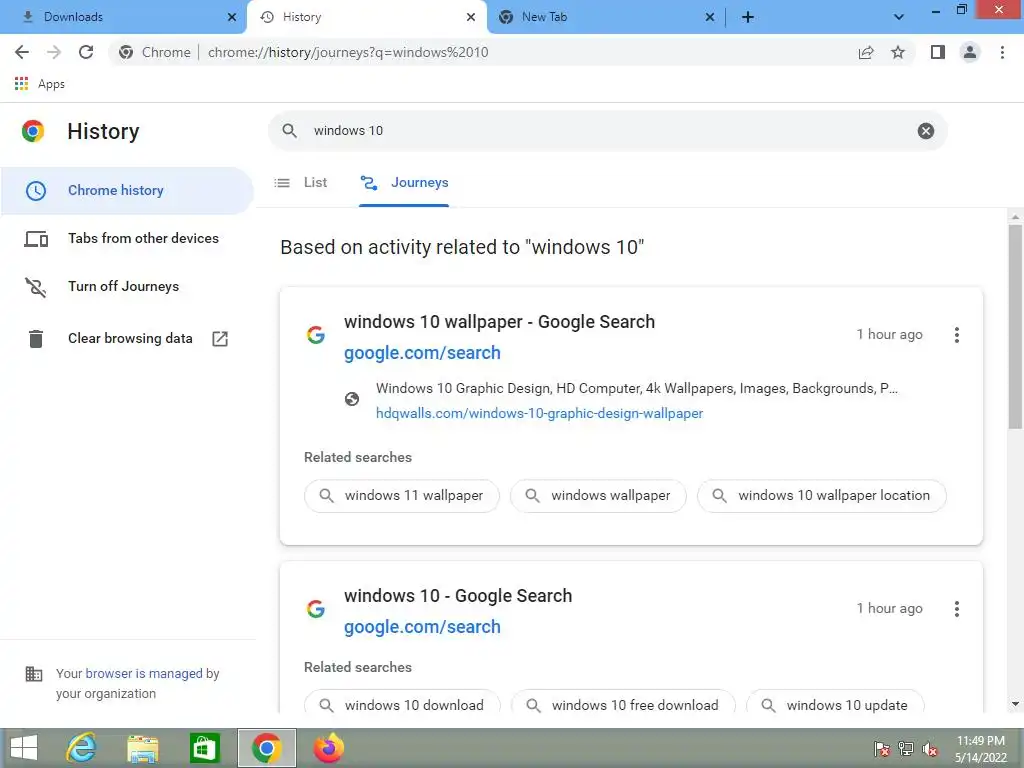Click the Chrome logo beside History title

tap(33, 131)
